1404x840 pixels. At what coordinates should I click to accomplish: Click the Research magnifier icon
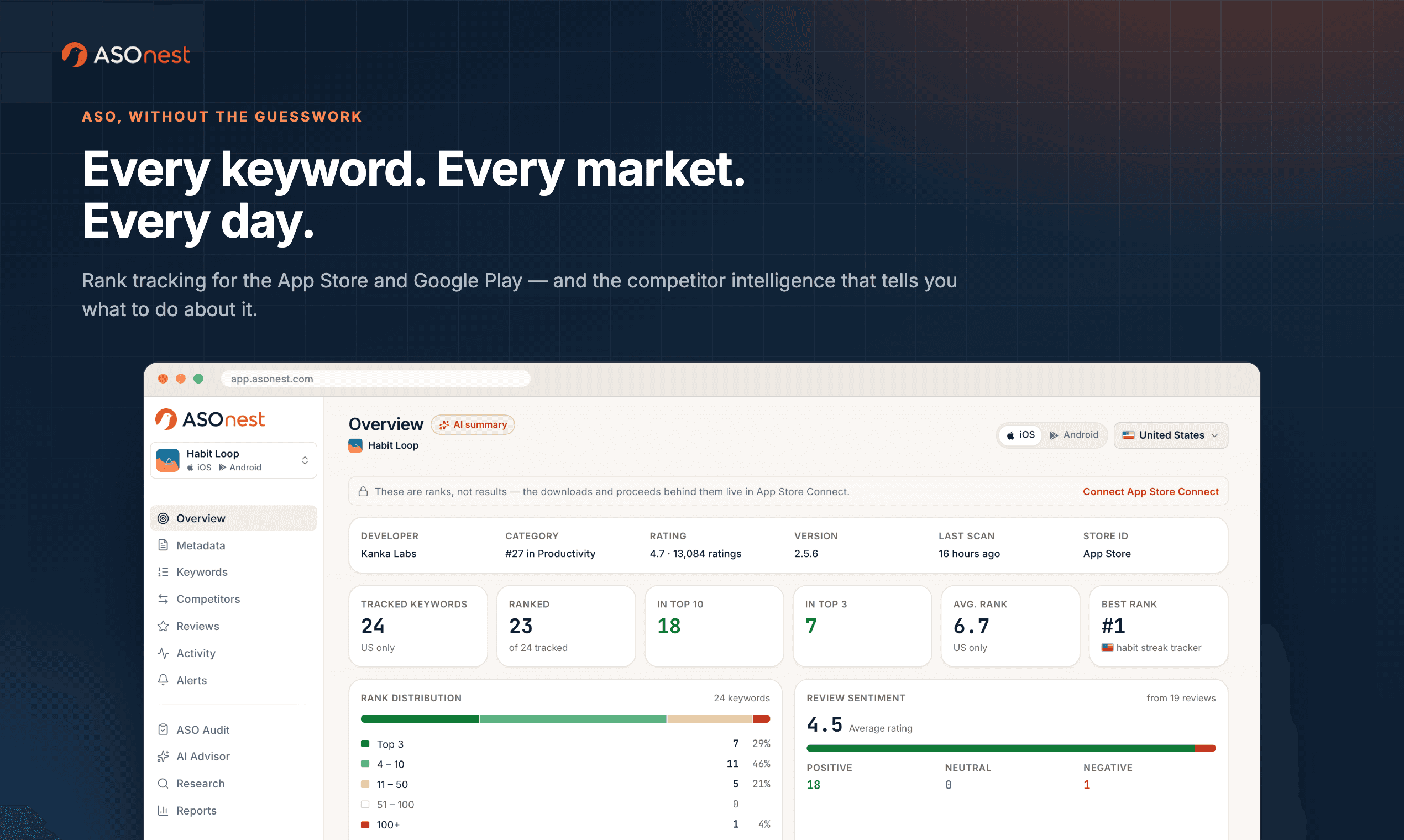[x=163, y=784]
